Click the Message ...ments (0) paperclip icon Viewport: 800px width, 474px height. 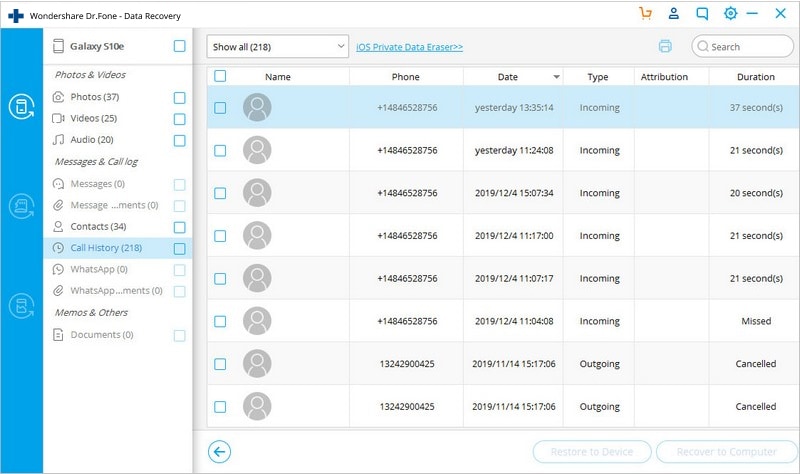pyautogui.click(x=58, y=205)
